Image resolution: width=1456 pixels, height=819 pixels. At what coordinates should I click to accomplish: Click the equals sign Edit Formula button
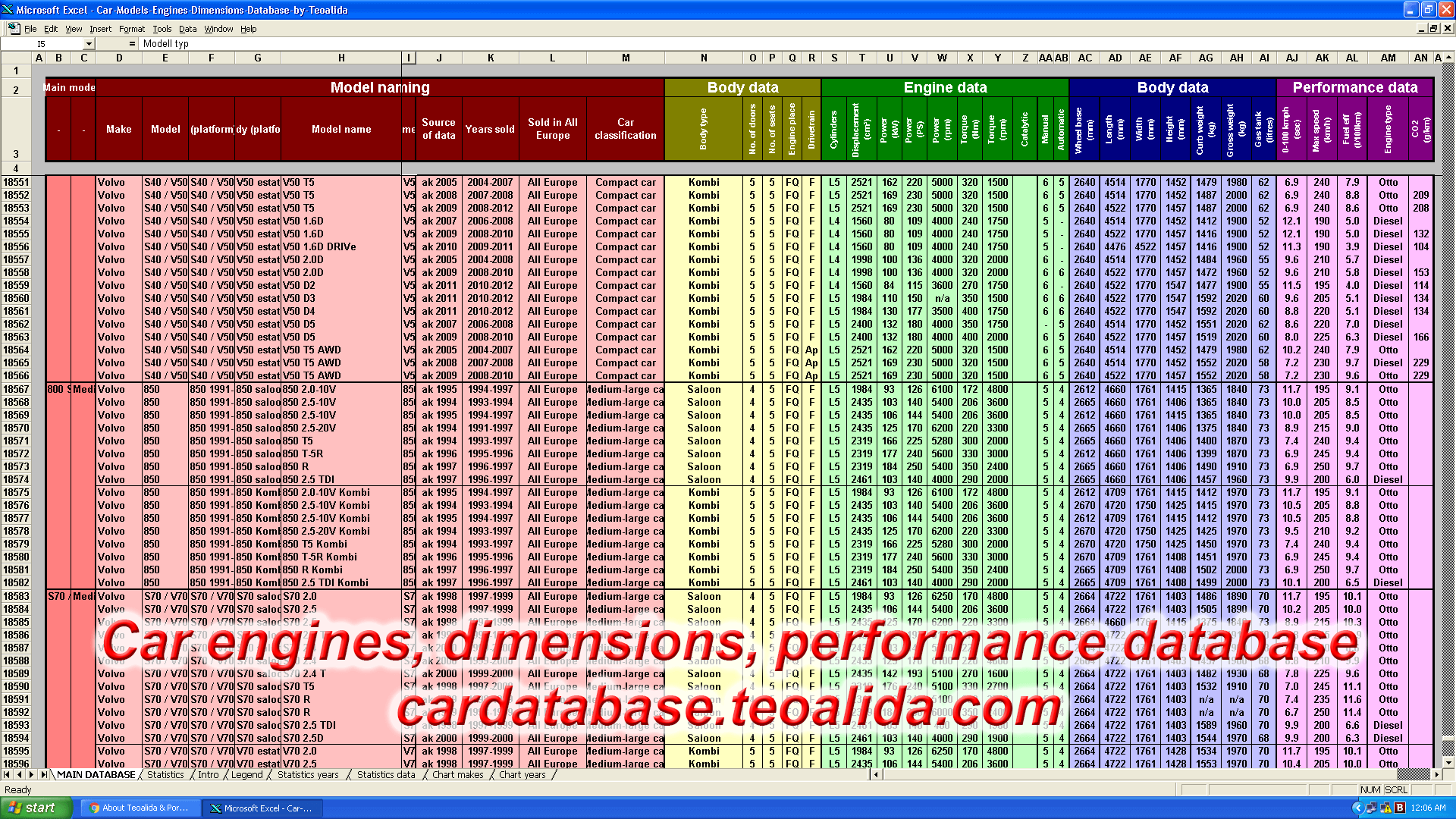tap(132, 44)
